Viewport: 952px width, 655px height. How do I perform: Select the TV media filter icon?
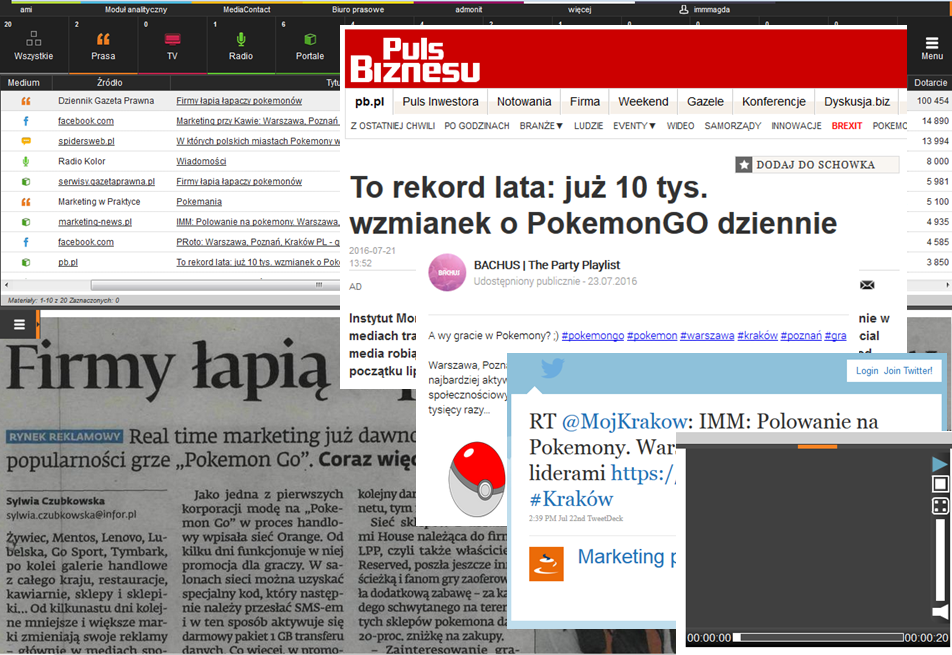172,39
